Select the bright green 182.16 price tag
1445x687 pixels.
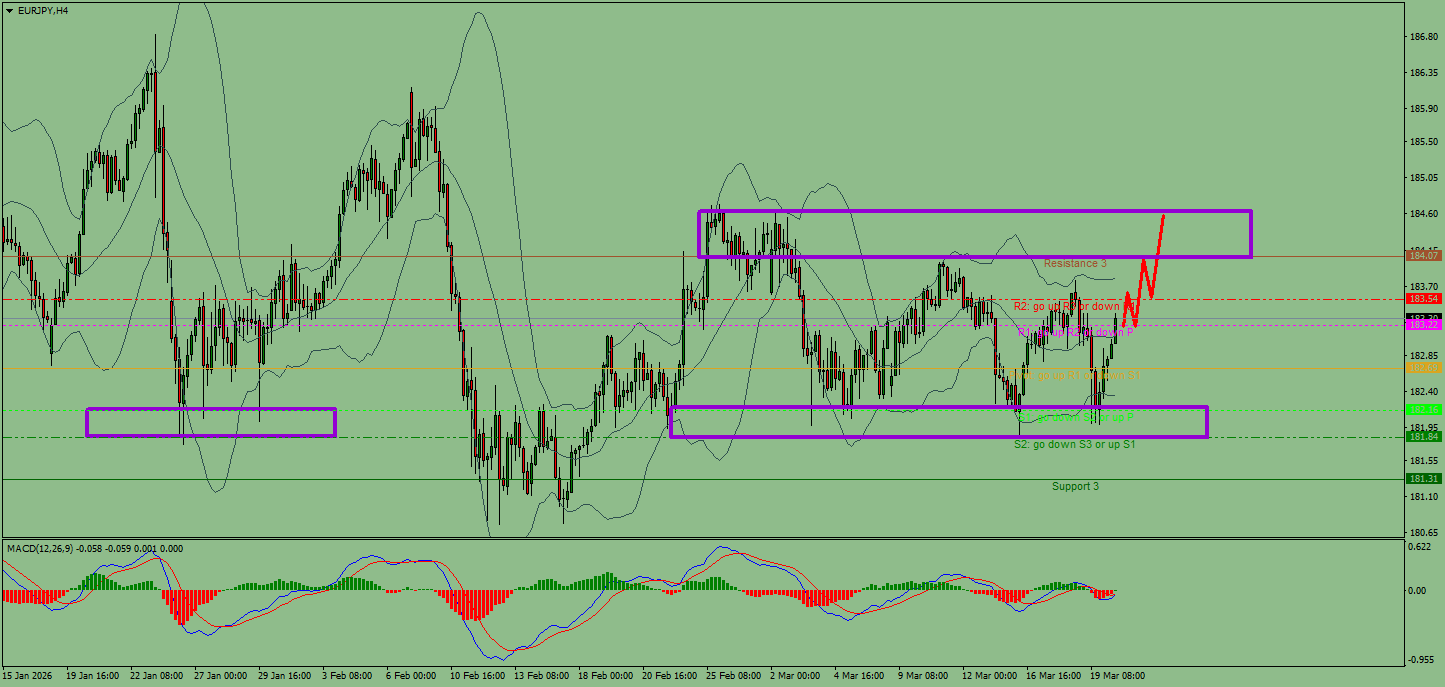pos(1422,410)
